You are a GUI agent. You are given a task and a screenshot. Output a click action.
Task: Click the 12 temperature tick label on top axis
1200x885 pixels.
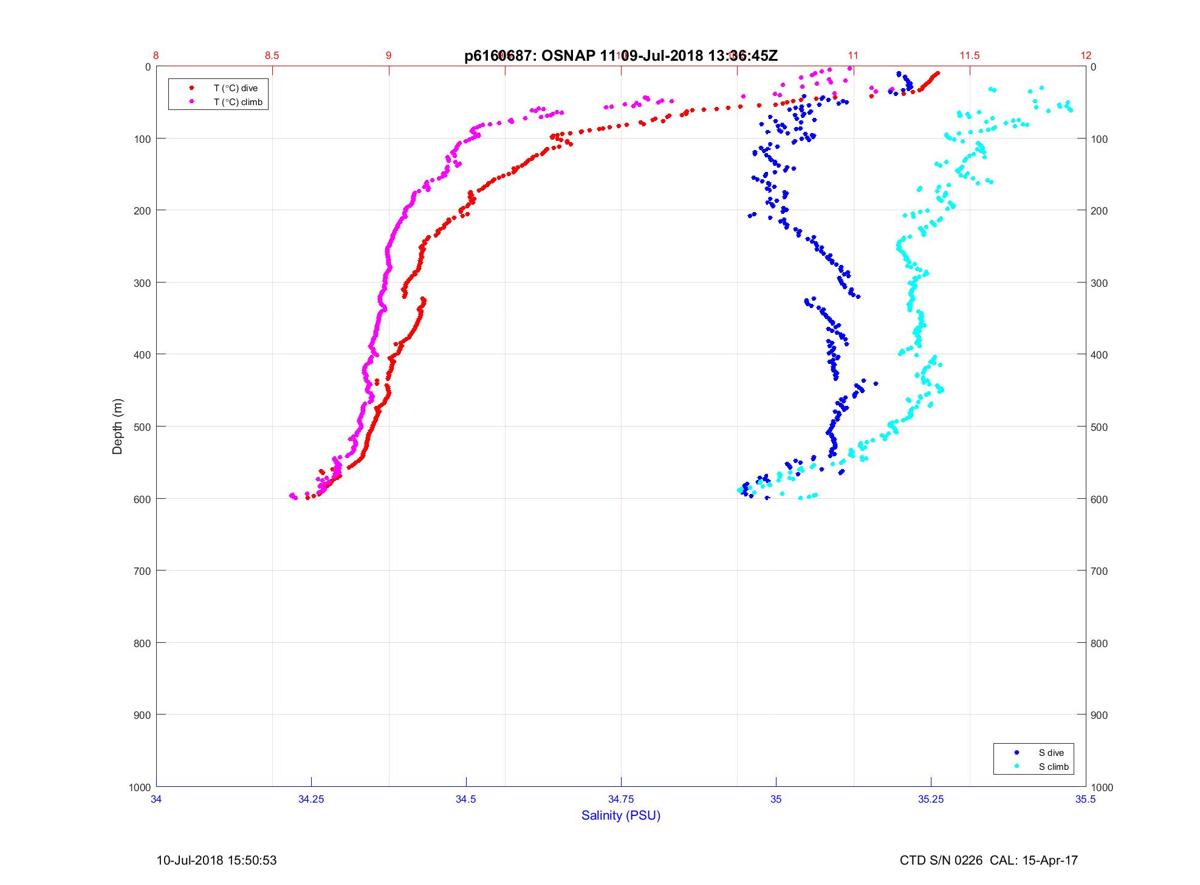pos(1086,56)
